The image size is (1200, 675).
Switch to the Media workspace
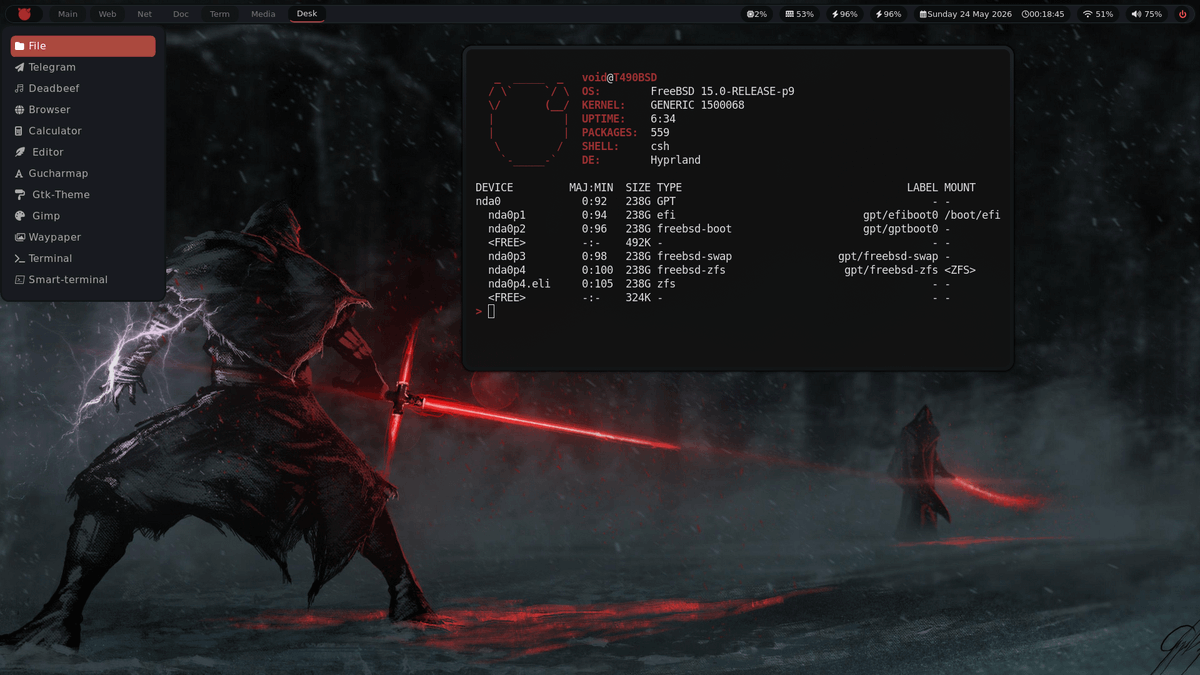pyautogui.click(x=263, y=14)
